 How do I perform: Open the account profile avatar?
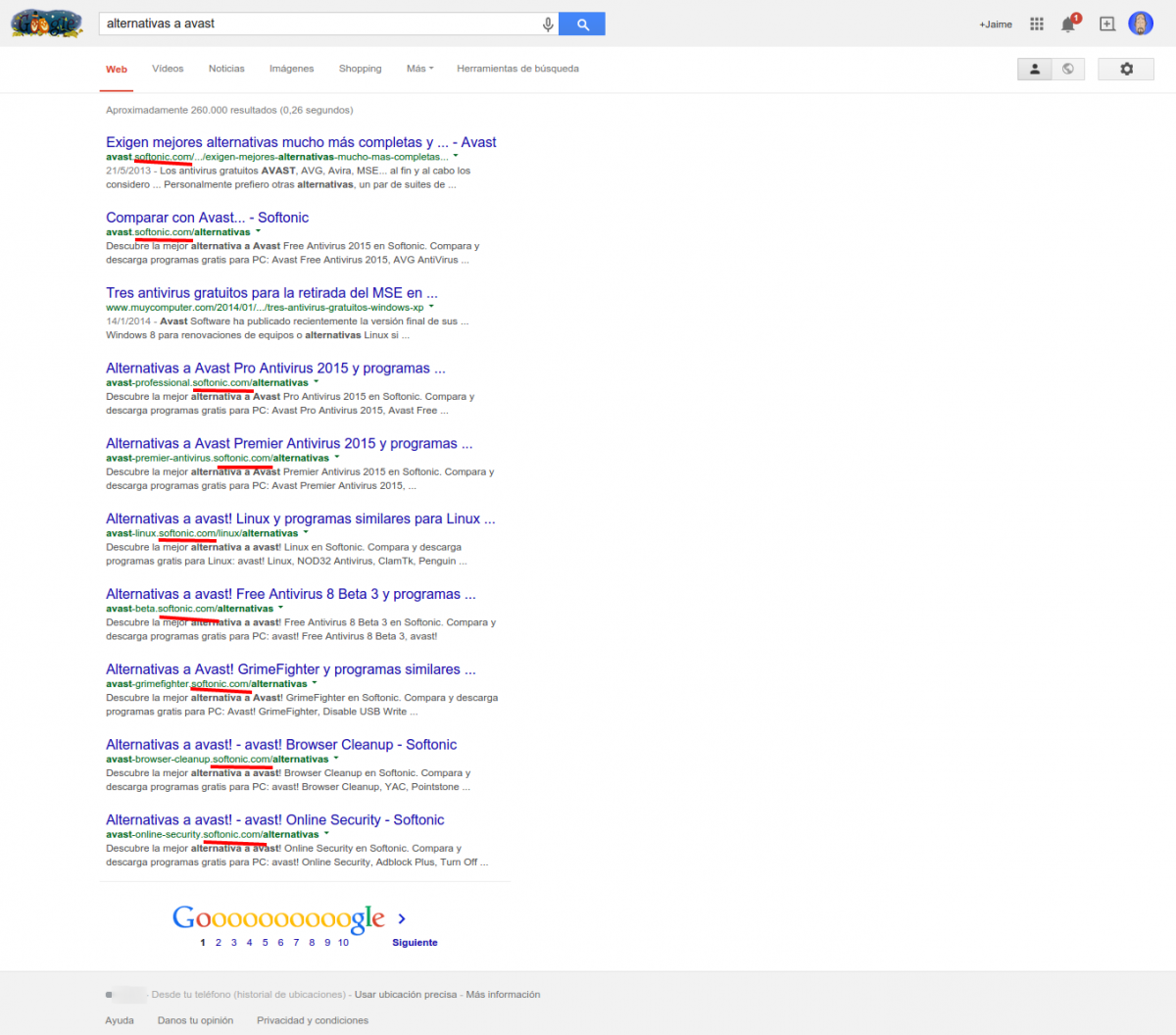click(1141, 24)
